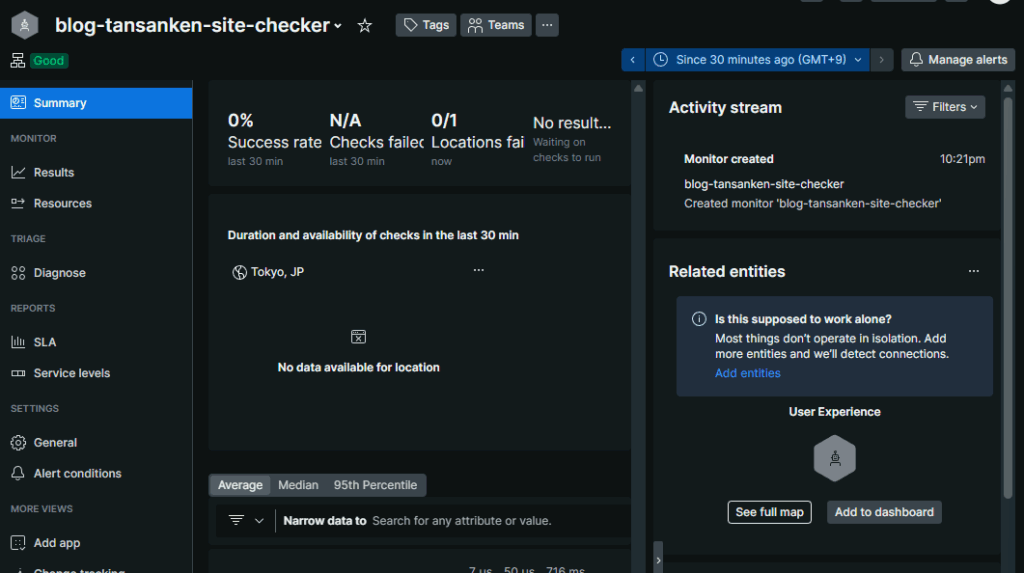This screenshot has height=573, width=1024.
Task: Open the Tokyo, JP chart options ellipsis
Action: click(x=479, y=270)
